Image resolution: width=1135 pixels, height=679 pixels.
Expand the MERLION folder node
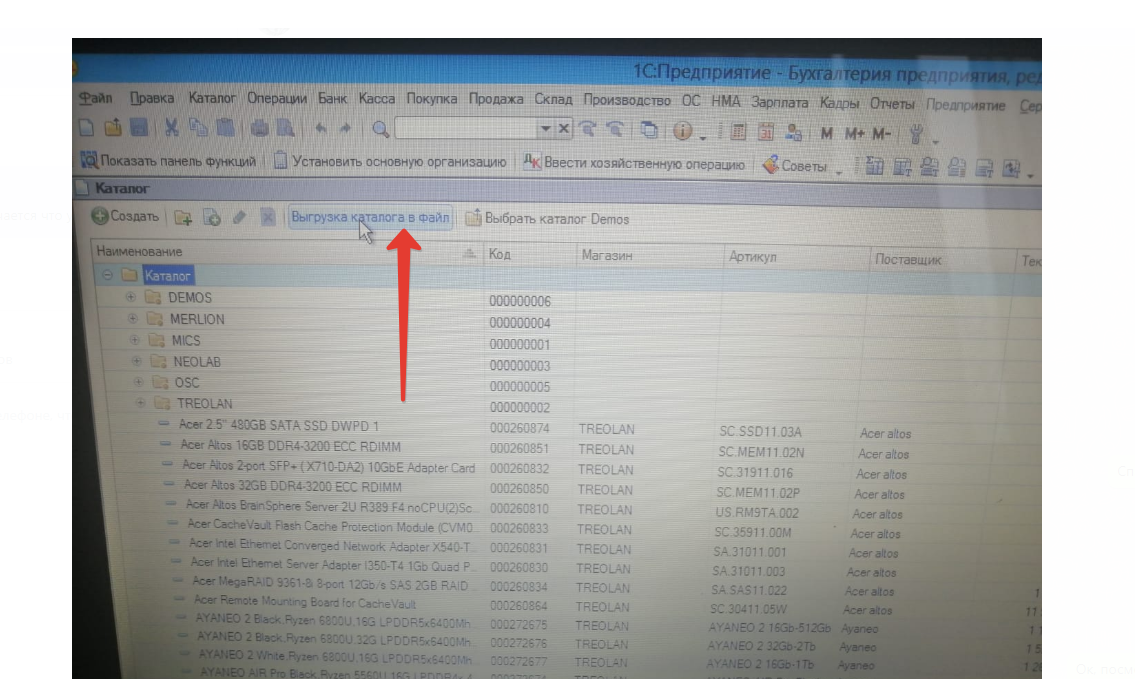click(x=132, y=319)
